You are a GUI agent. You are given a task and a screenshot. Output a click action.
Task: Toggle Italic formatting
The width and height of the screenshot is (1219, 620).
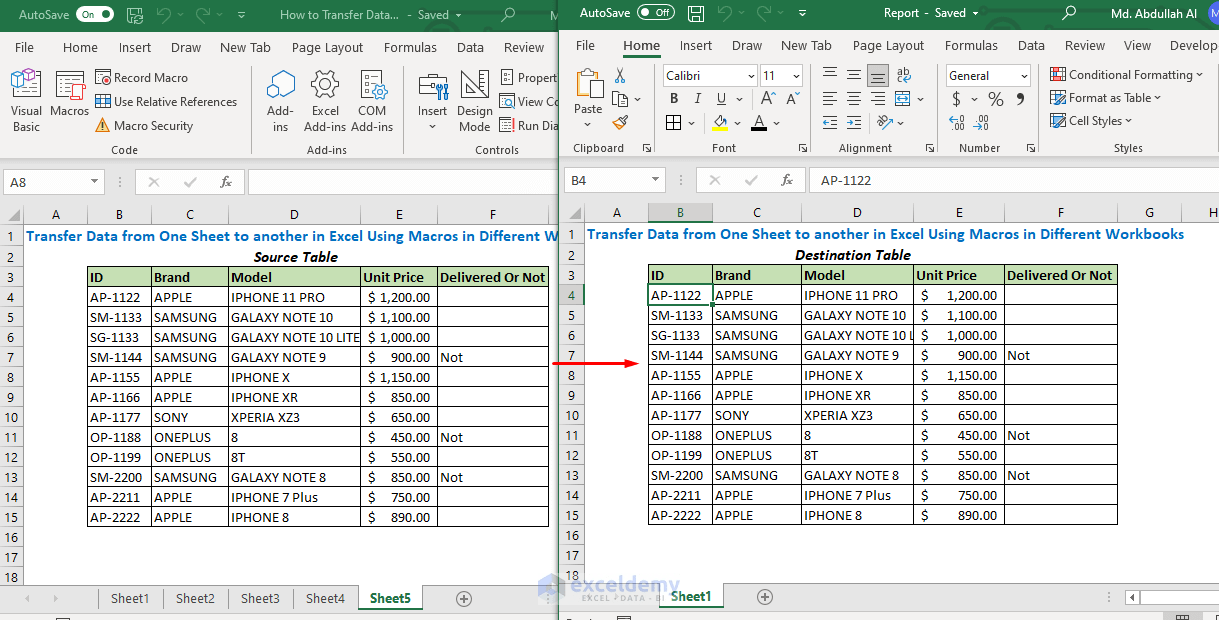click(x=696, y=99)
